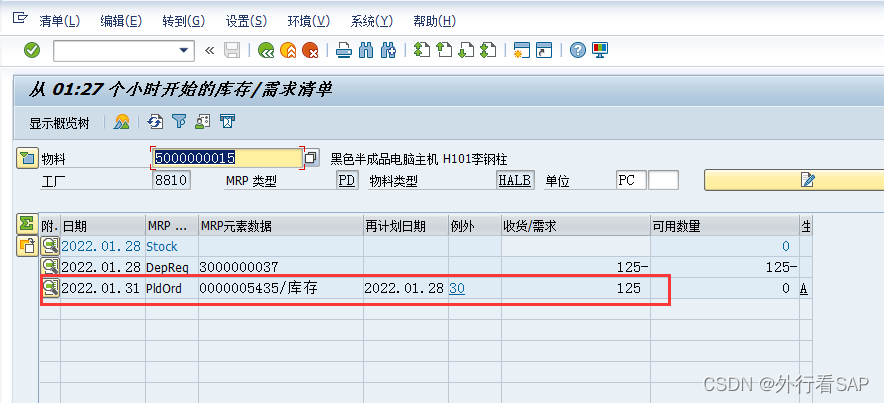Open details magnifier for DepReq row
Viewport: 884px width, 403px height.
coord(50,267)
